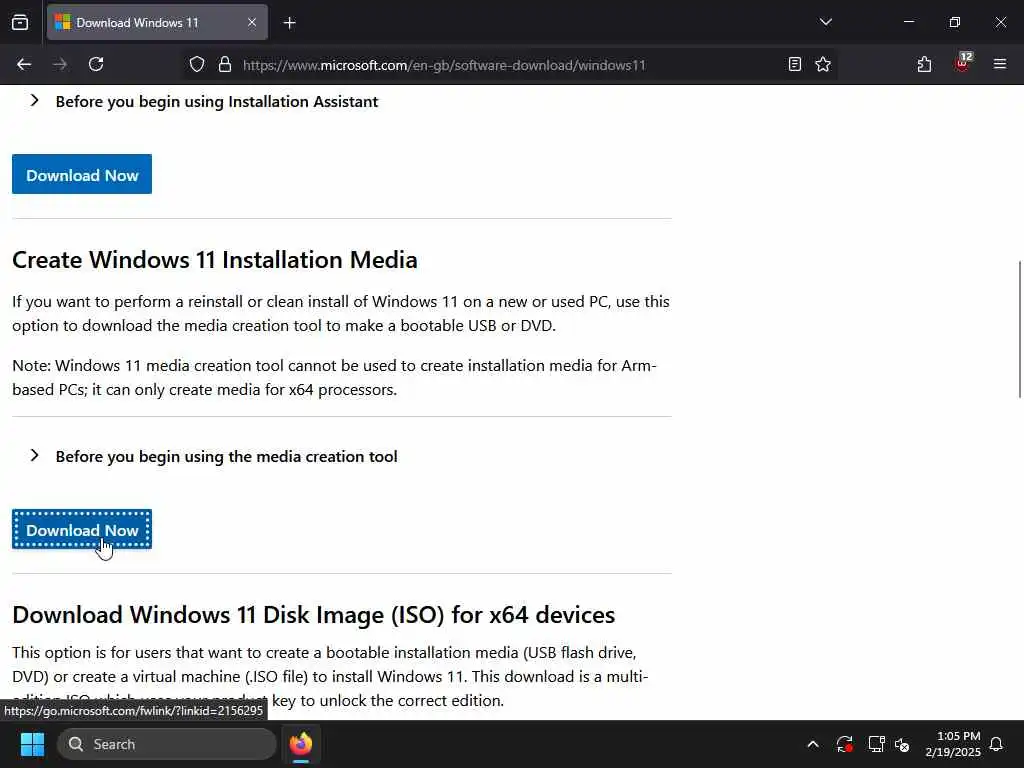Show hidden system tray icons

(813, 744)
